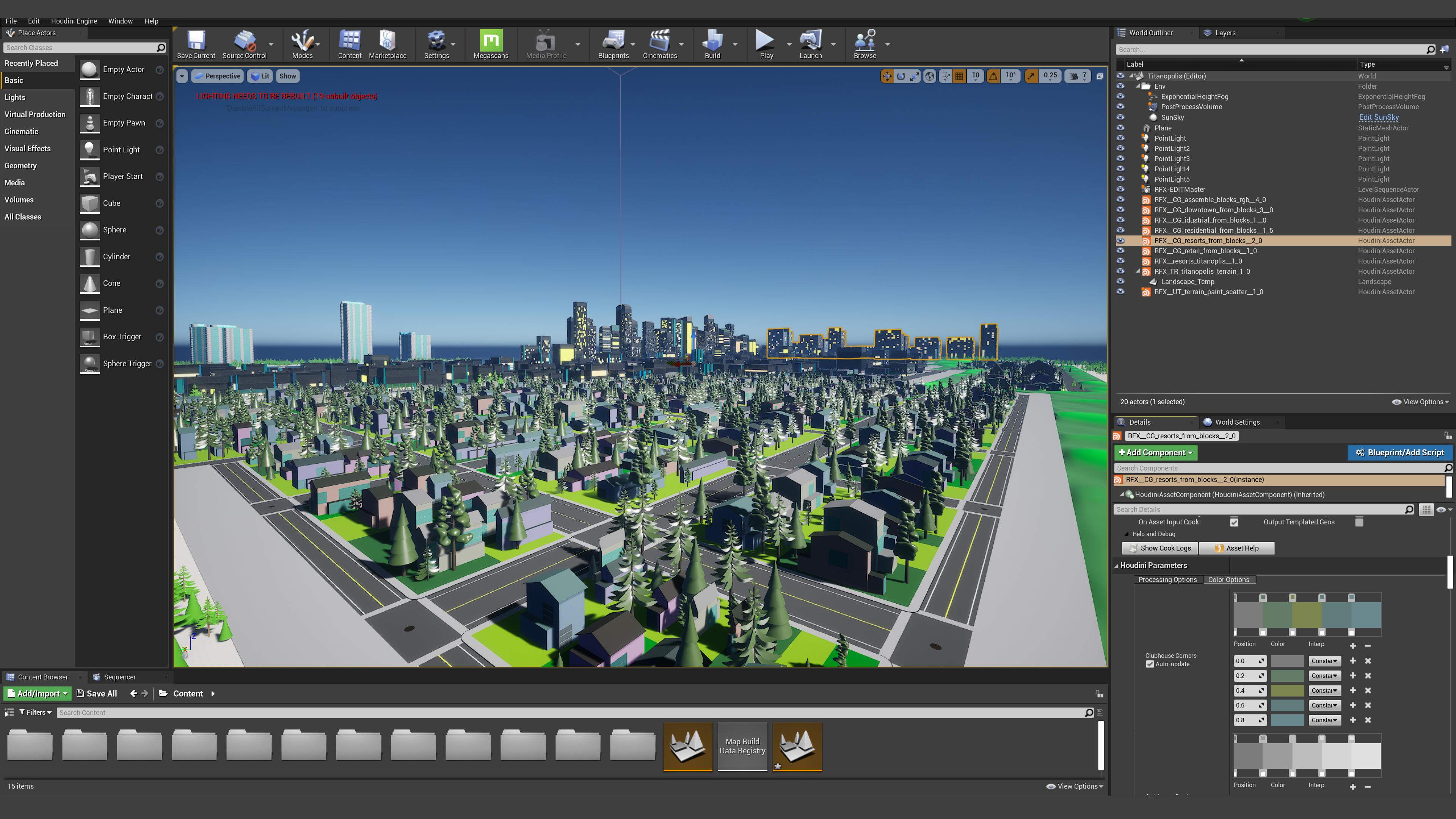The width and height of the screenshot is (1456, 819).
Task: Toggle grid snapping icon in viewport
Action: 959,76
